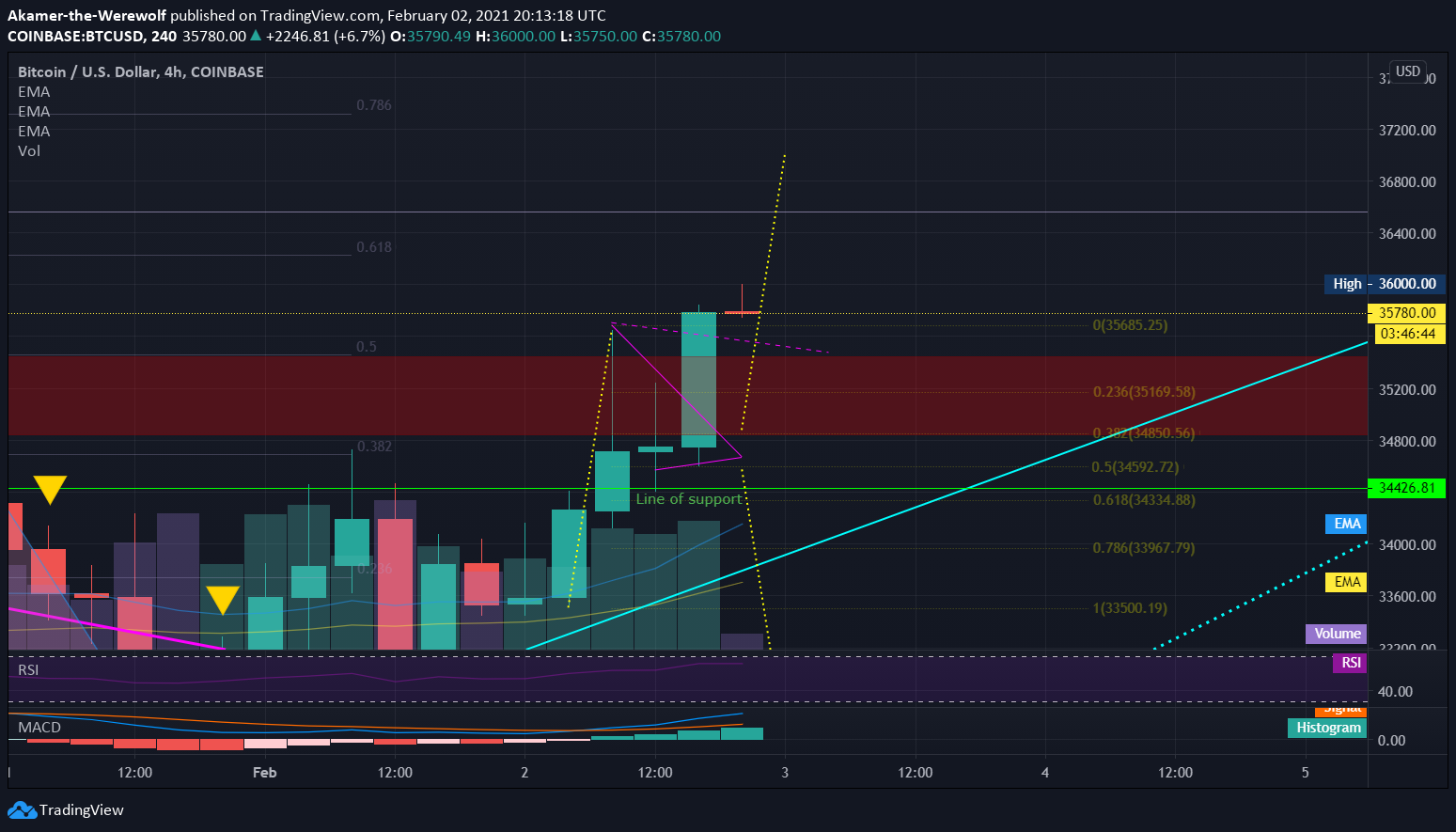Click the Line of support annotation
The height and width of the screenshot is (832, 1456).
click(x=689, y=498)
